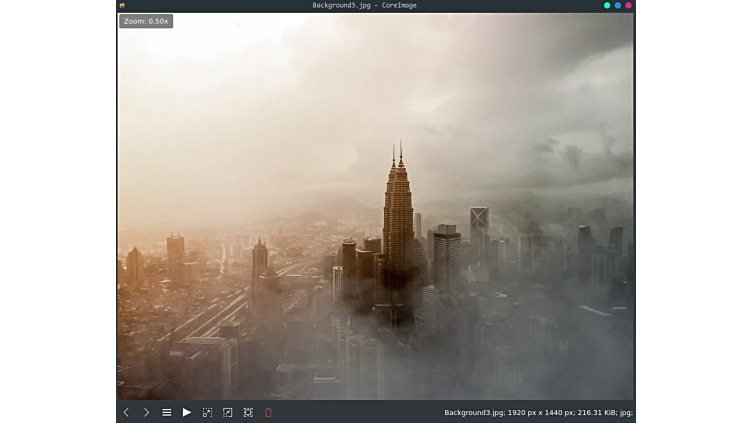
Task: Click the Background3.jpg - CoreImage title text
Action: pyautogui.click(x=364, y=6)
